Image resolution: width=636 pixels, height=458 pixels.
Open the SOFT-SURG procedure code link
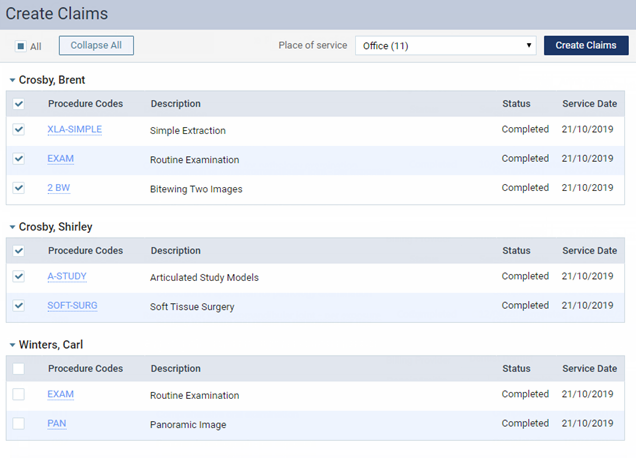(x=72, y=306)
